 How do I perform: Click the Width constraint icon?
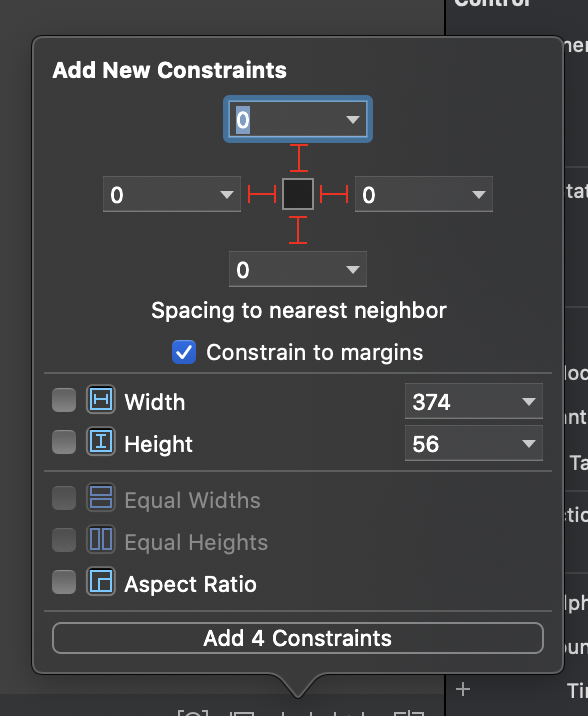click(x=101, y=400)
